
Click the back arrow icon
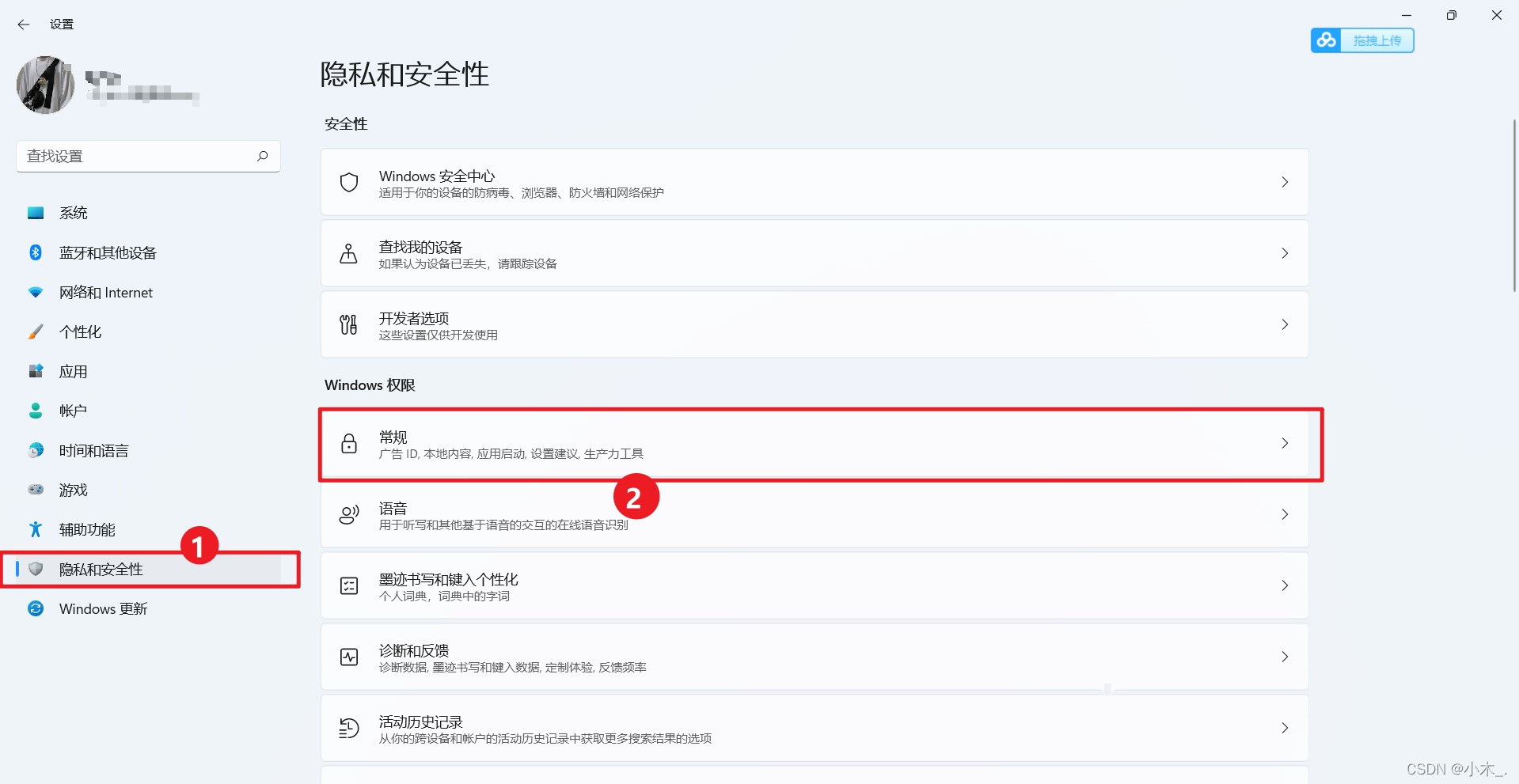[x=24, y=25]
